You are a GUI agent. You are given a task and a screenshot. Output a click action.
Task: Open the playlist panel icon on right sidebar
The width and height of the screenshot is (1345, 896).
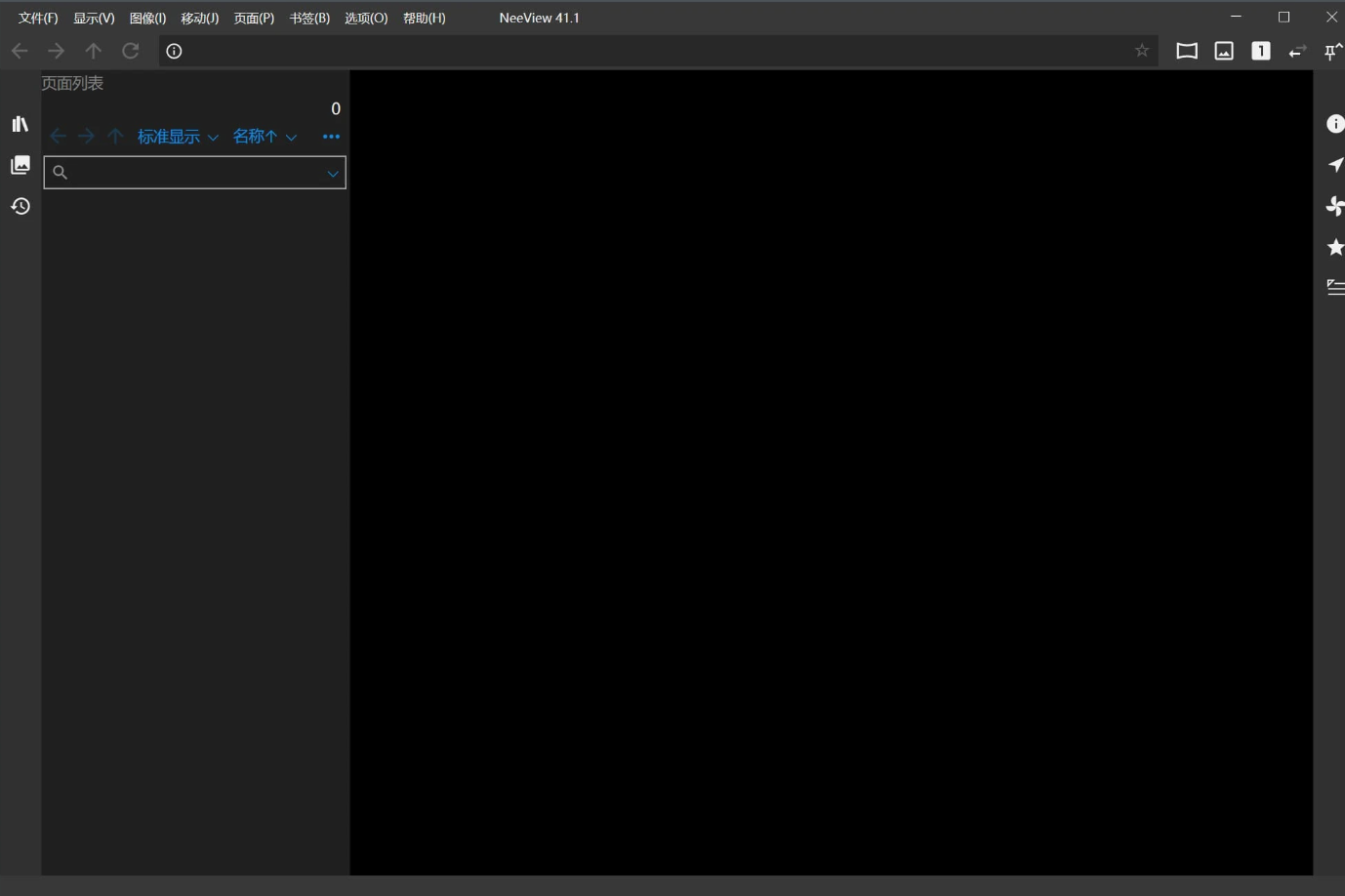click(1334, 287)
